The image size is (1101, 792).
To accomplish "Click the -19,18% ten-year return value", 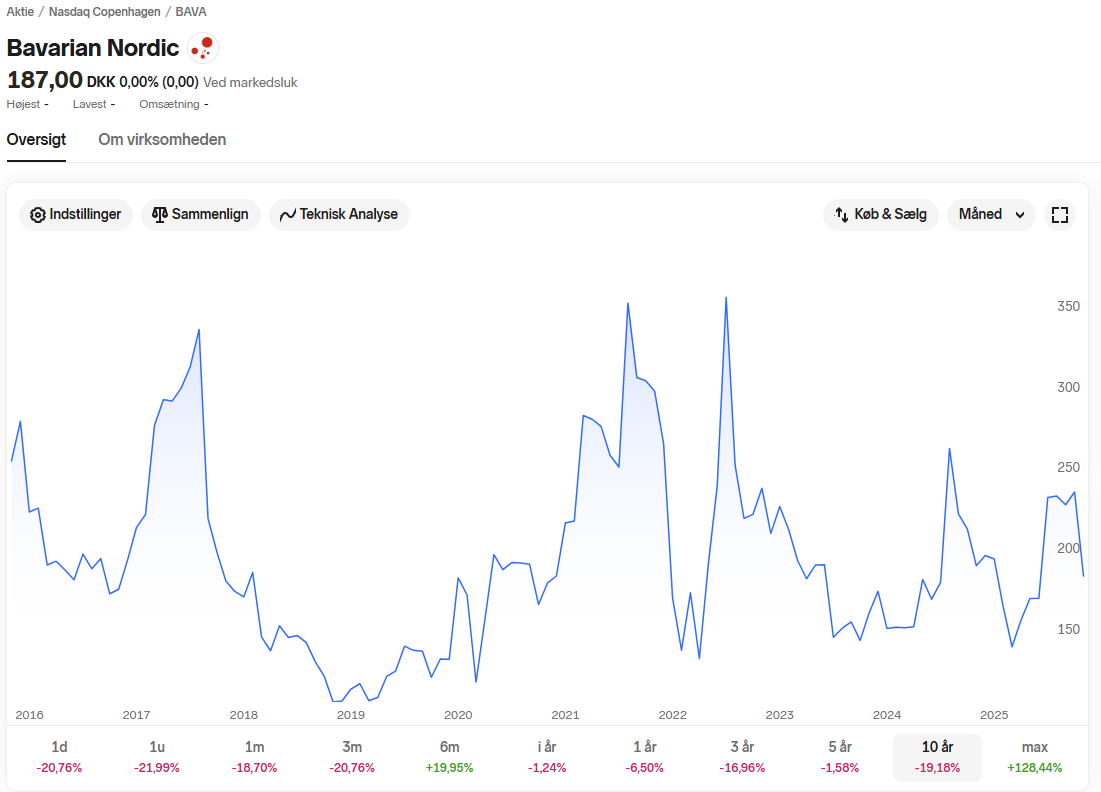I will (x=937, y=767).
